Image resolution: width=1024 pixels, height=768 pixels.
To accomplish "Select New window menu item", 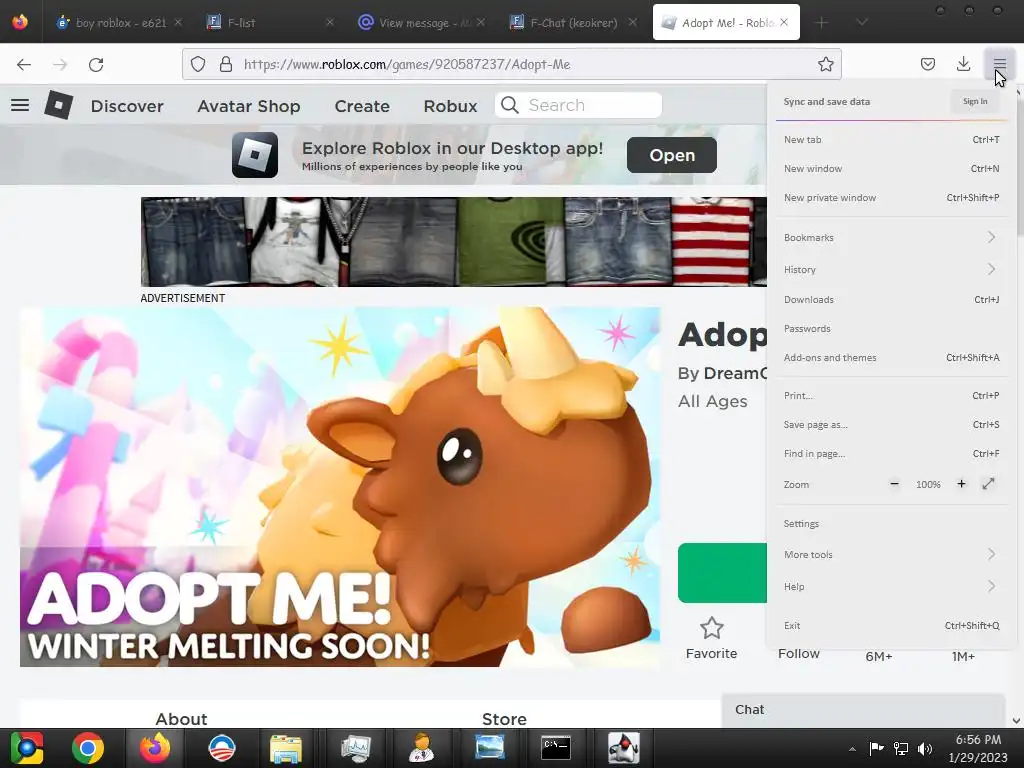I will point(891,168).
